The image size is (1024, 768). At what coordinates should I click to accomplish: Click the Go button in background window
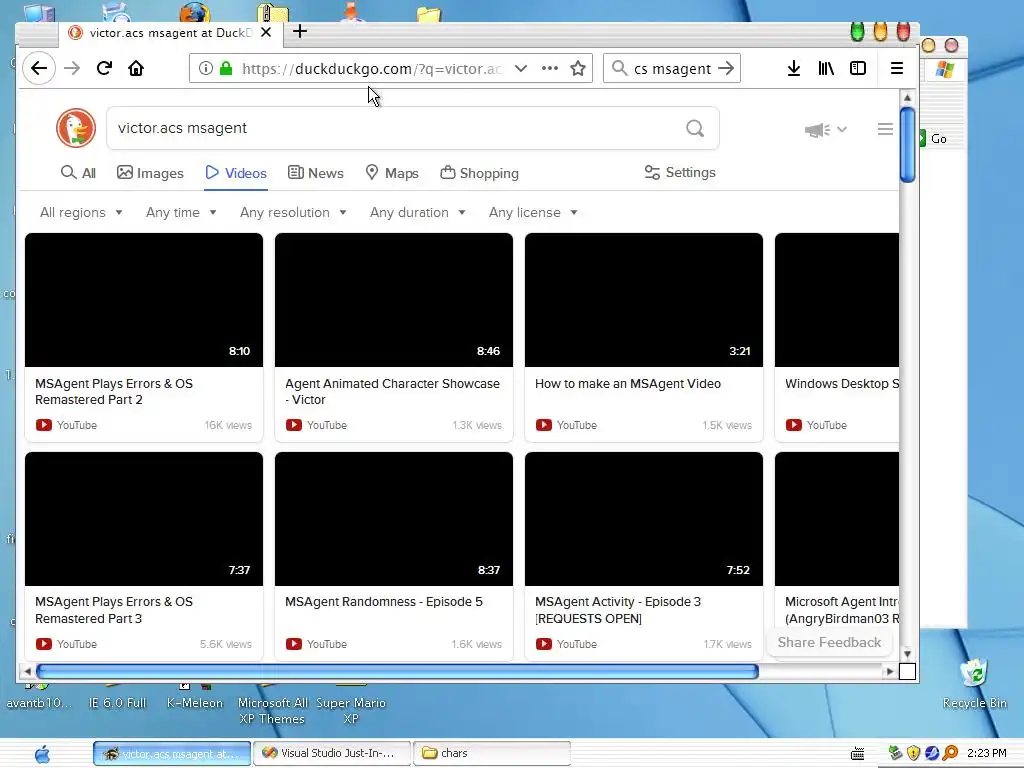[934, 138]
